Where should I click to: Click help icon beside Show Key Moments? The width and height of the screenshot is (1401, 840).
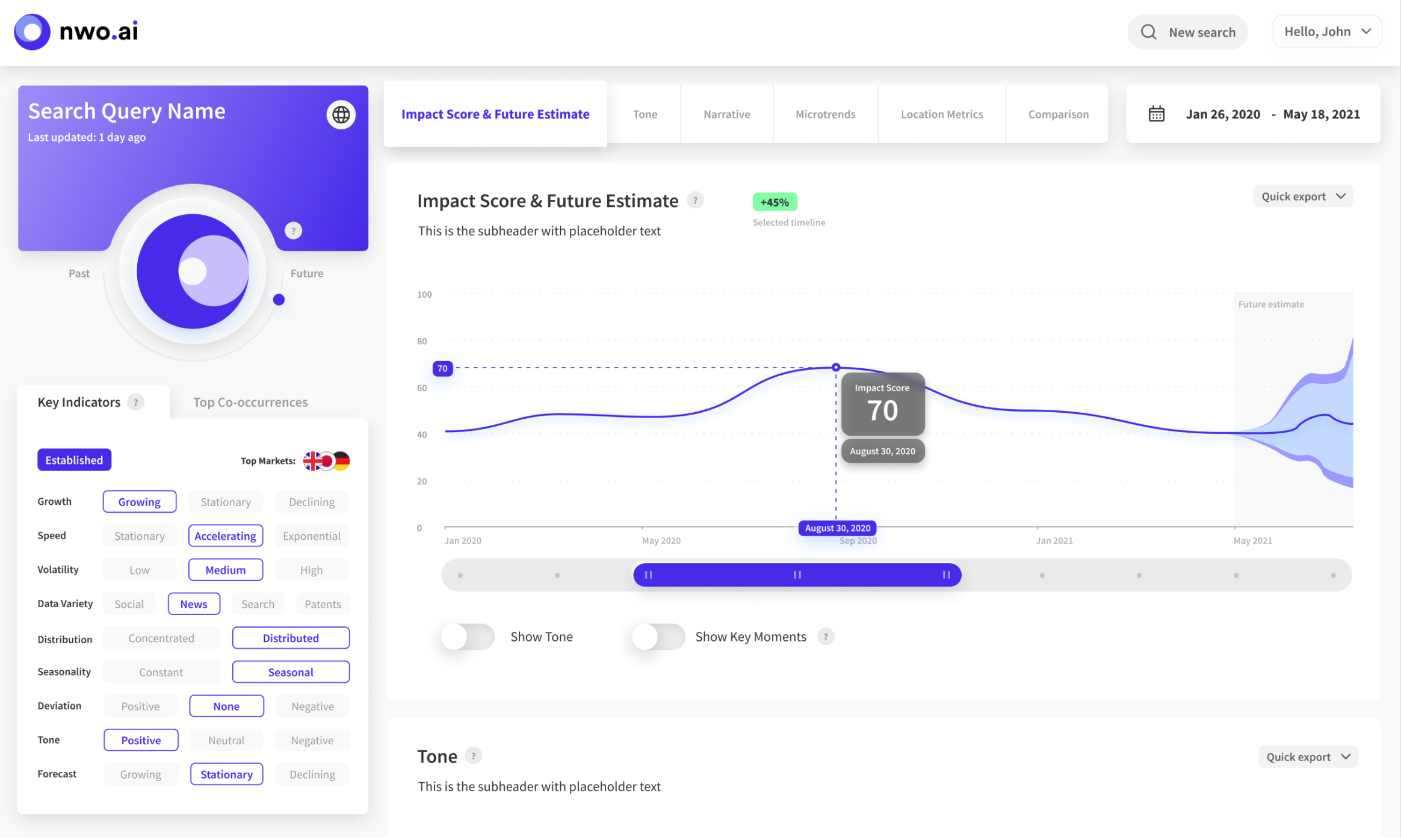(x=826, y=637)
